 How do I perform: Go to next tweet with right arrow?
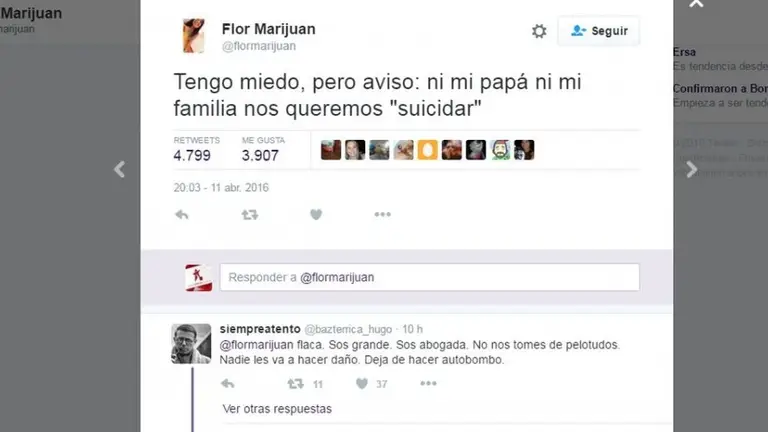click(691, 169)
